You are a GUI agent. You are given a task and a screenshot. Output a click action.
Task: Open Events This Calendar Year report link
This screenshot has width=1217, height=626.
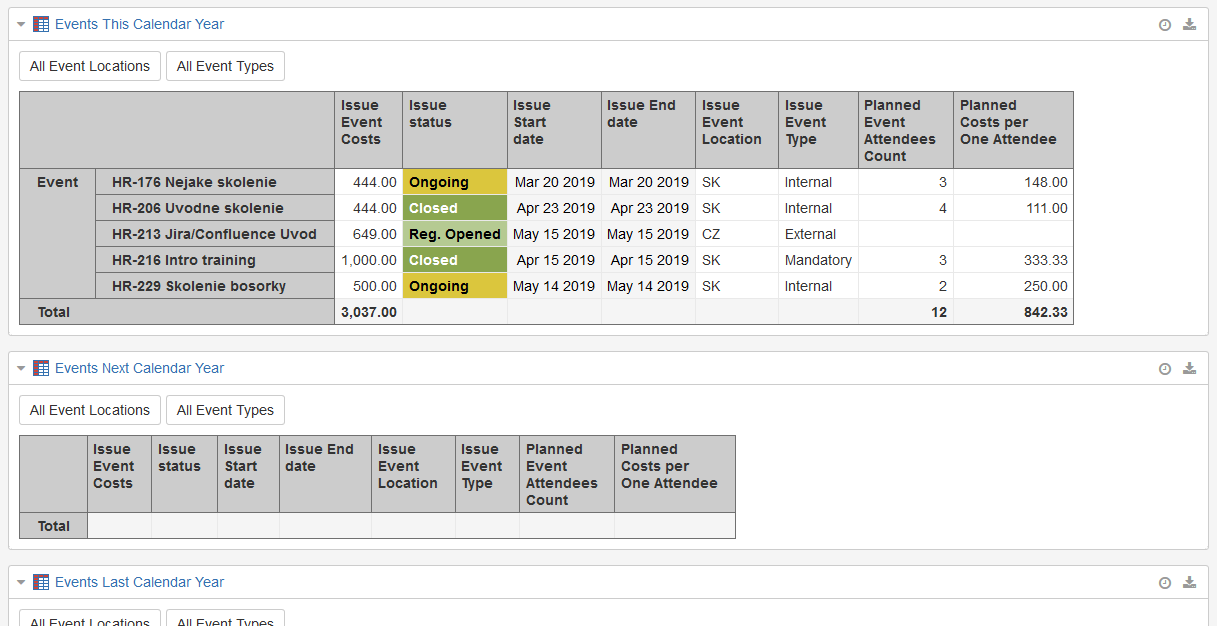[x=139, y=24]
